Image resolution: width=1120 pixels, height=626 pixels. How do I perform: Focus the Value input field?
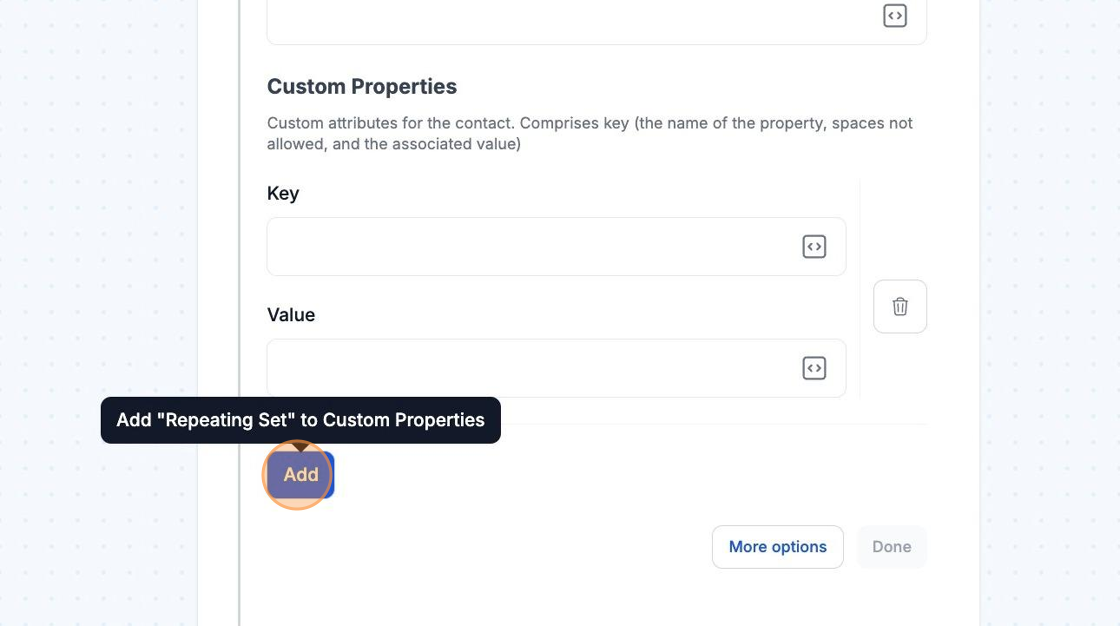click(x=530, y=368)
